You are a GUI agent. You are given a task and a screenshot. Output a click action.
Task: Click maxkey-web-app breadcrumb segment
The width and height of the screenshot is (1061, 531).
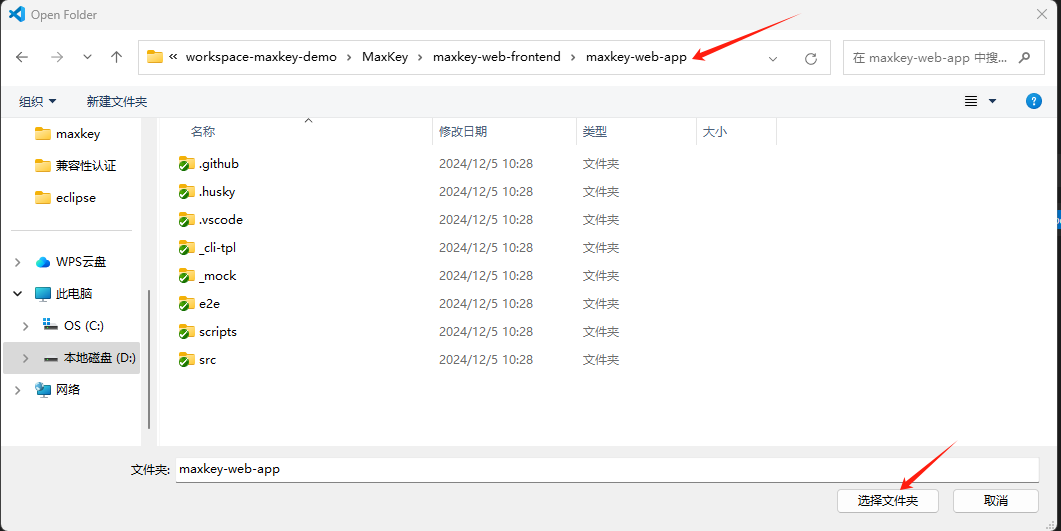point(636,57)
